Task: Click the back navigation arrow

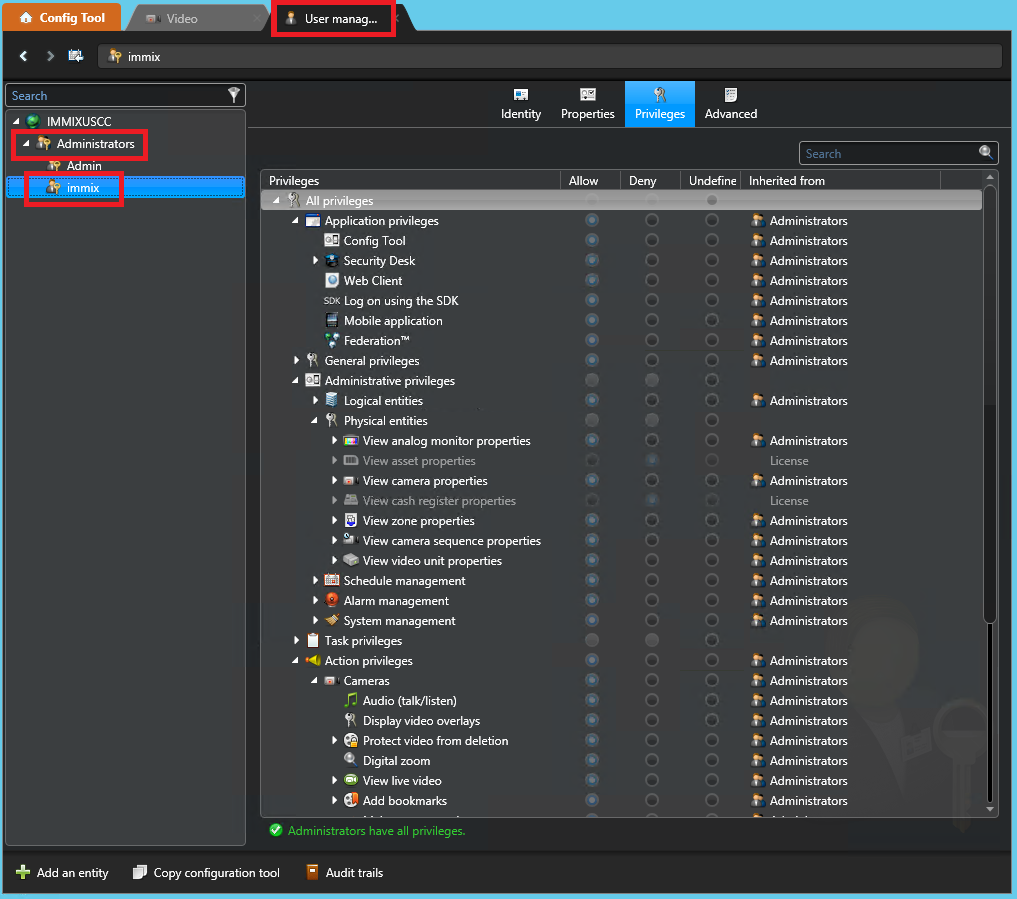Action: 23,56
